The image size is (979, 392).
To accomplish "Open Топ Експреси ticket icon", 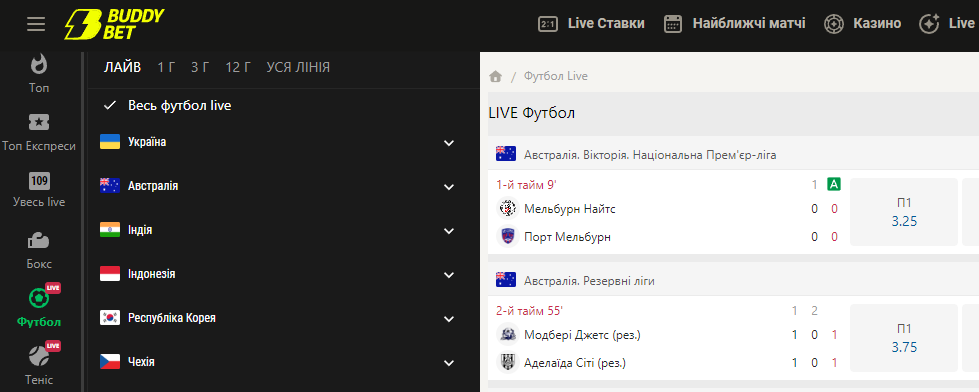I will pyautogui.click(x=39, y=122).
